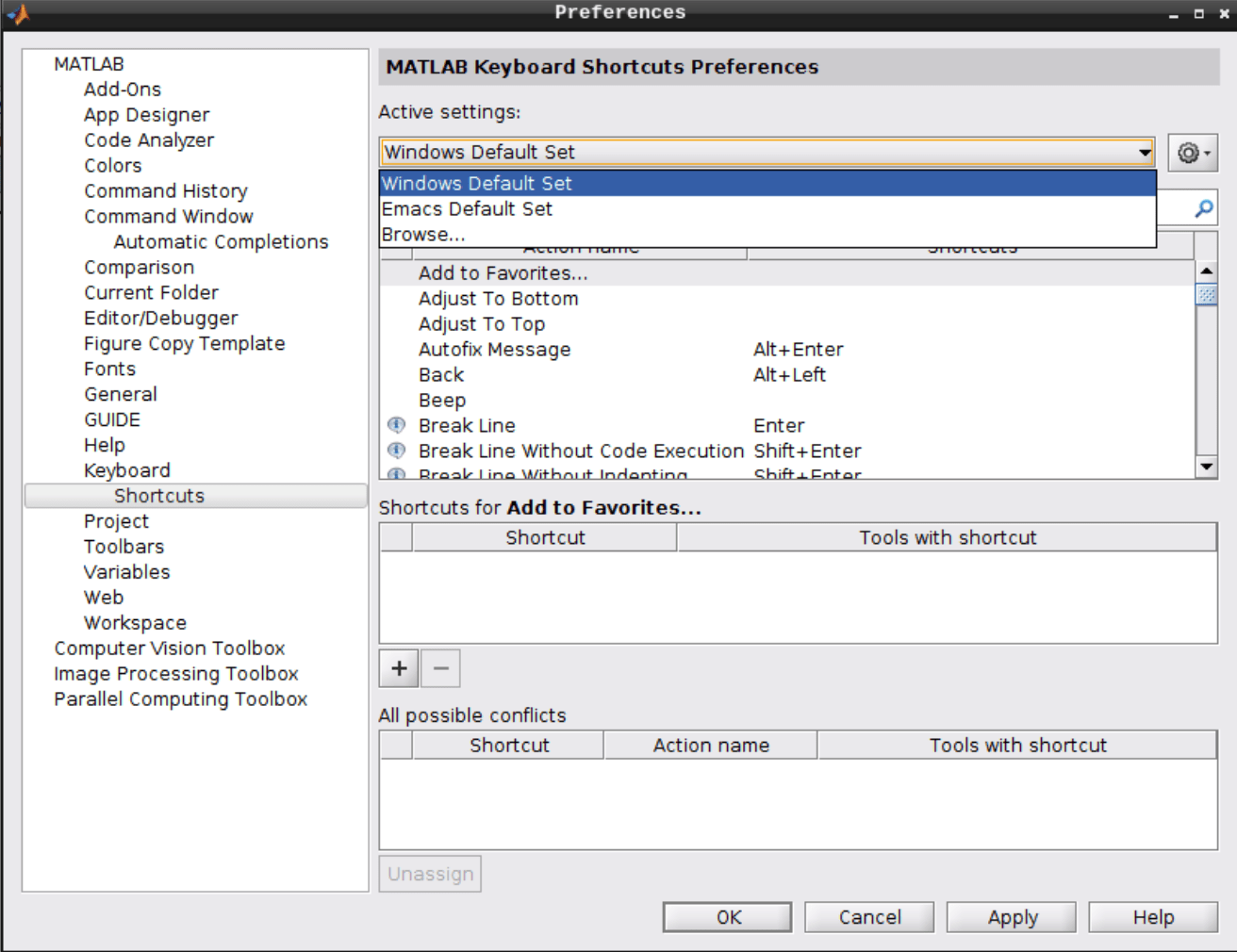Click info icon beside Break Line Without Code Execution
This screenshot has height=952, width=1237.
tap(396, 451)
